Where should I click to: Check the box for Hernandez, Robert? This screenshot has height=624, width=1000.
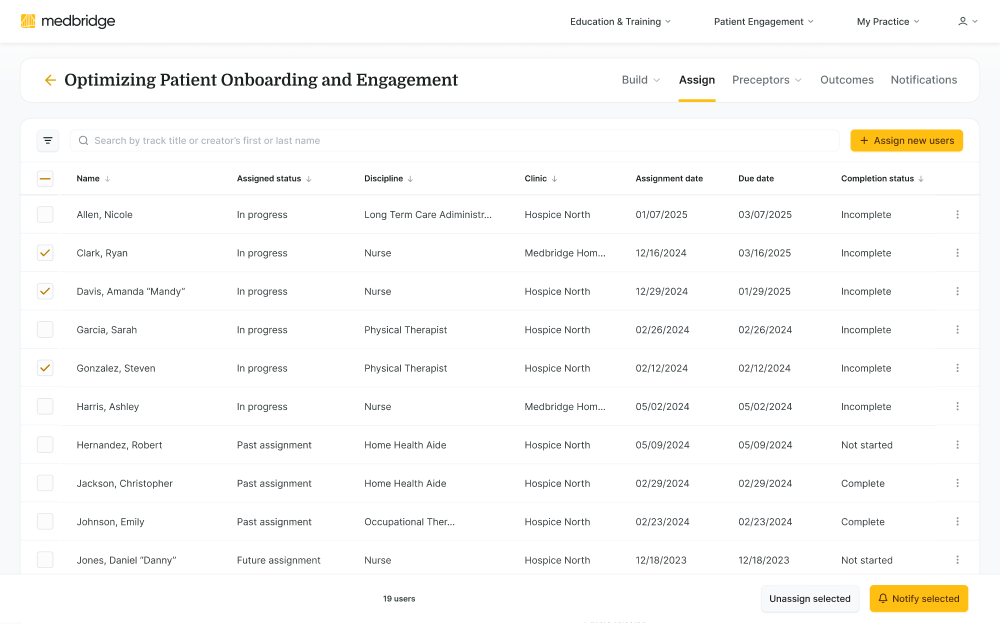(x=45, y=444)
